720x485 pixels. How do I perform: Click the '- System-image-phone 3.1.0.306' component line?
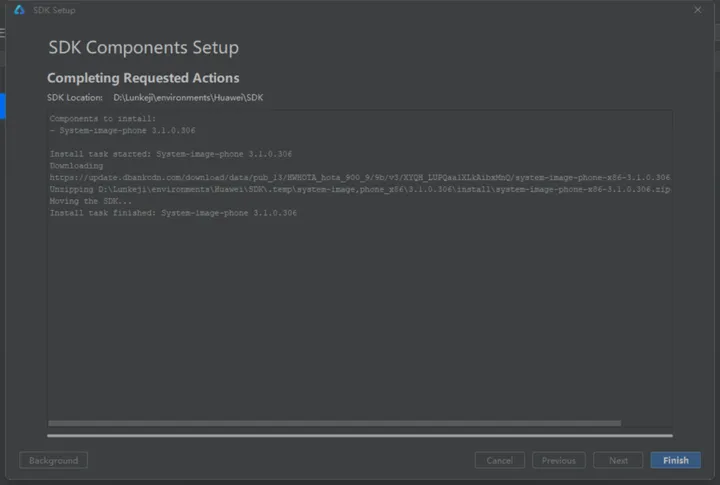click(x=123, y=130)
